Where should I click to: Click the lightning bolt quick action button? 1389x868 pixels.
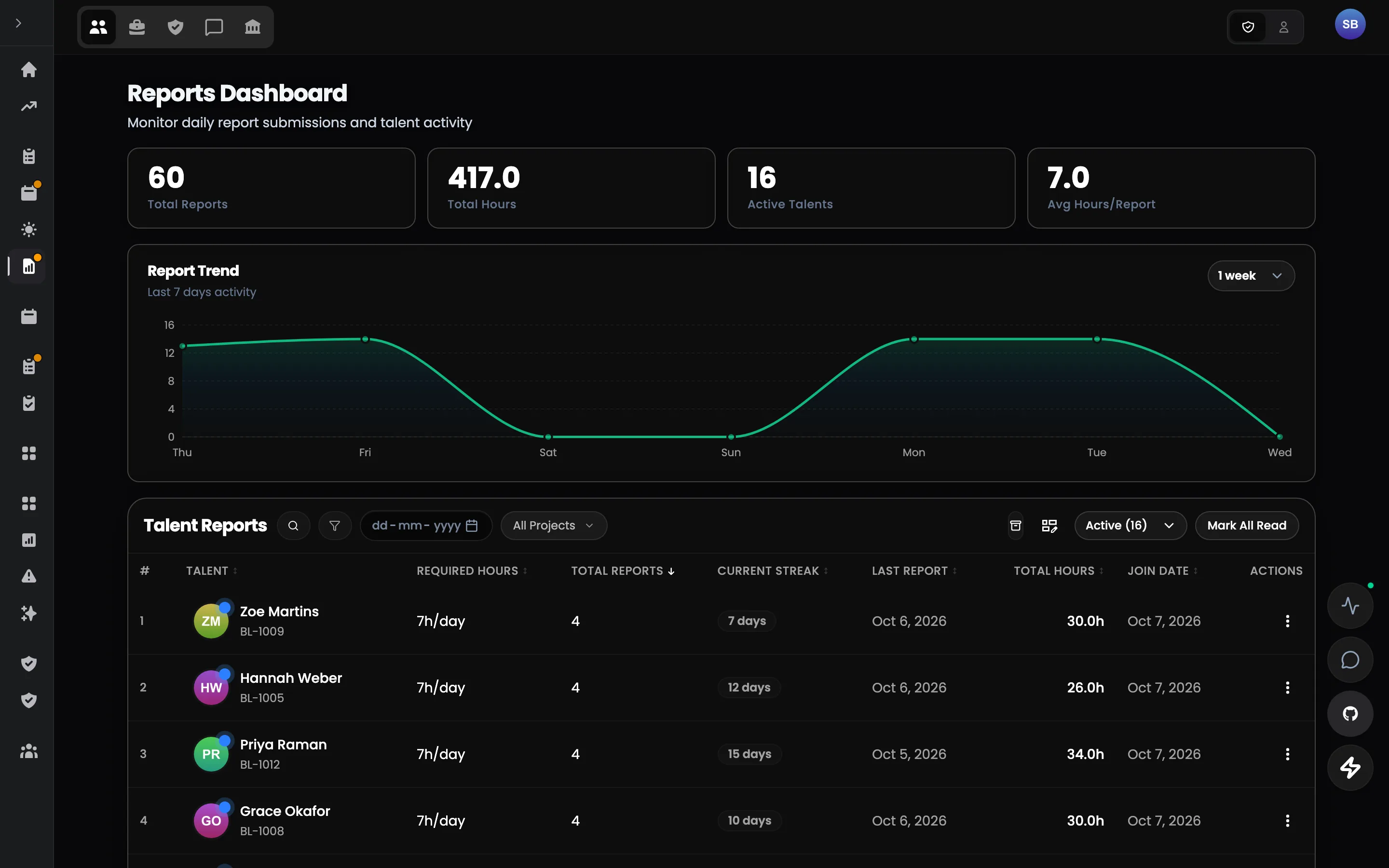coord(1350,768)
